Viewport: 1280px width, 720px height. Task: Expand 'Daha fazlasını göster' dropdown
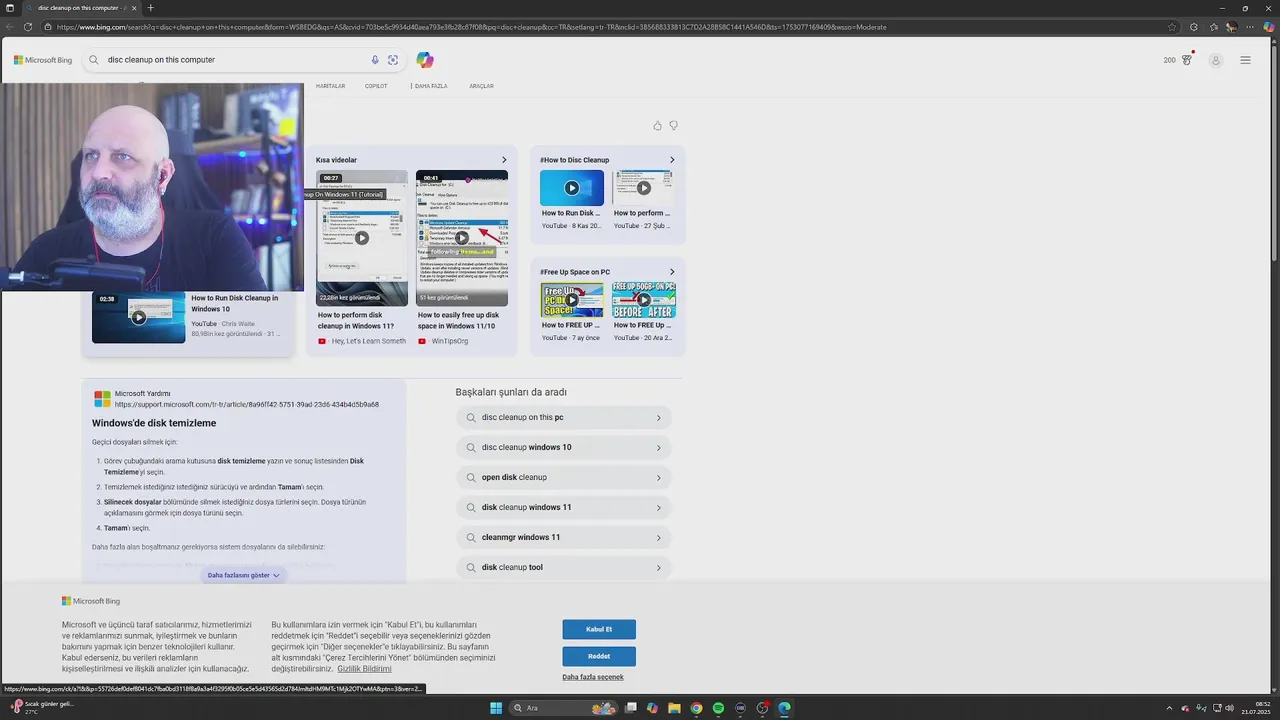click(x=243, y=575)
